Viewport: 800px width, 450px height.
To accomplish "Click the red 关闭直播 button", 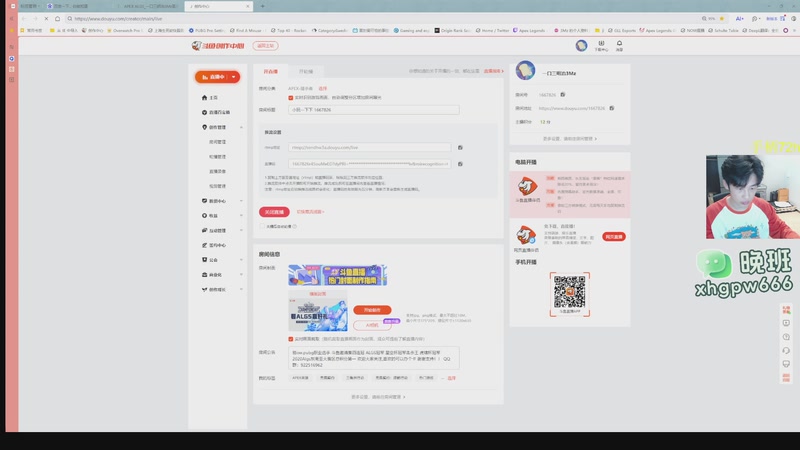I will [x=274, y=212].
